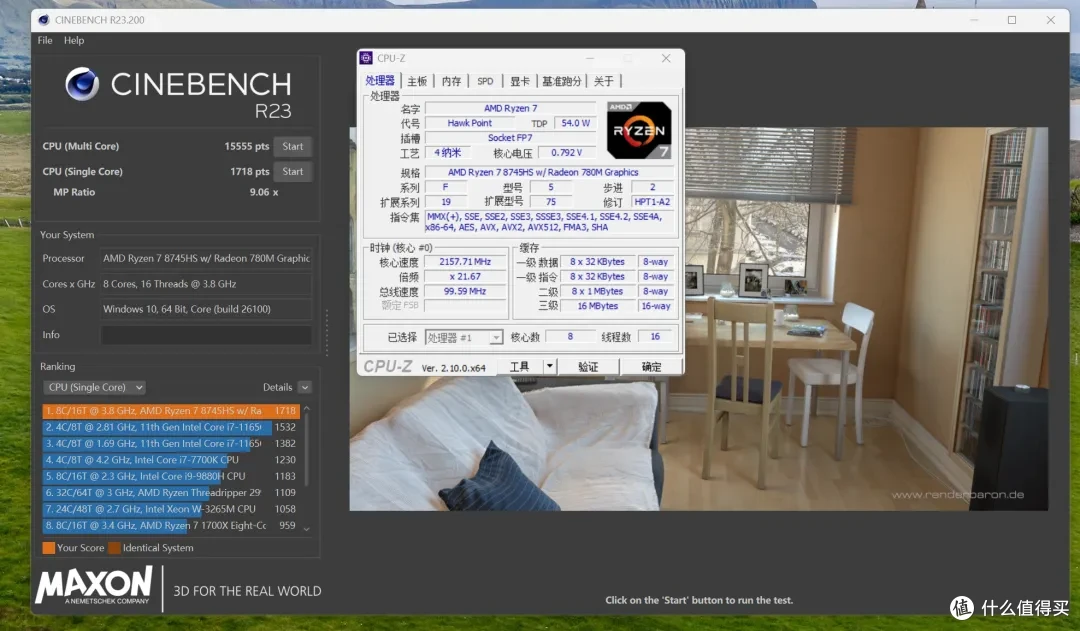Click the core speed value 2157.71 MHz
Image resolution: width=1080 pixels, height=631 pixels.
[x=466, y=262]
